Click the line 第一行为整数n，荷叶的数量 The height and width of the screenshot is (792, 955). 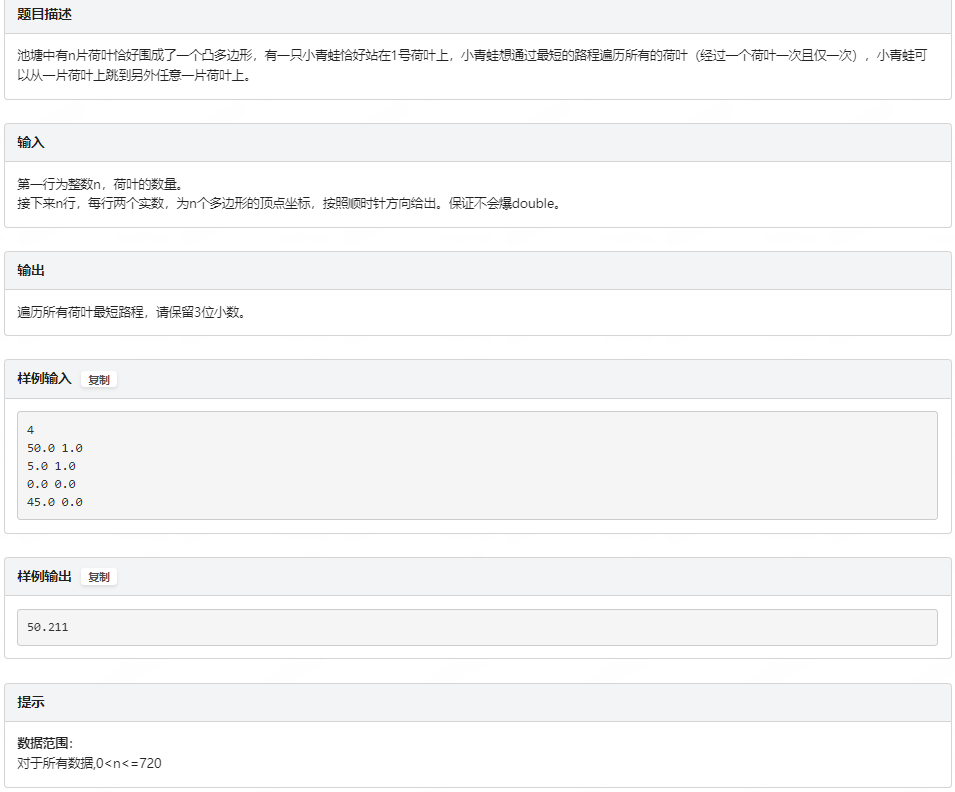coord(100,184)
